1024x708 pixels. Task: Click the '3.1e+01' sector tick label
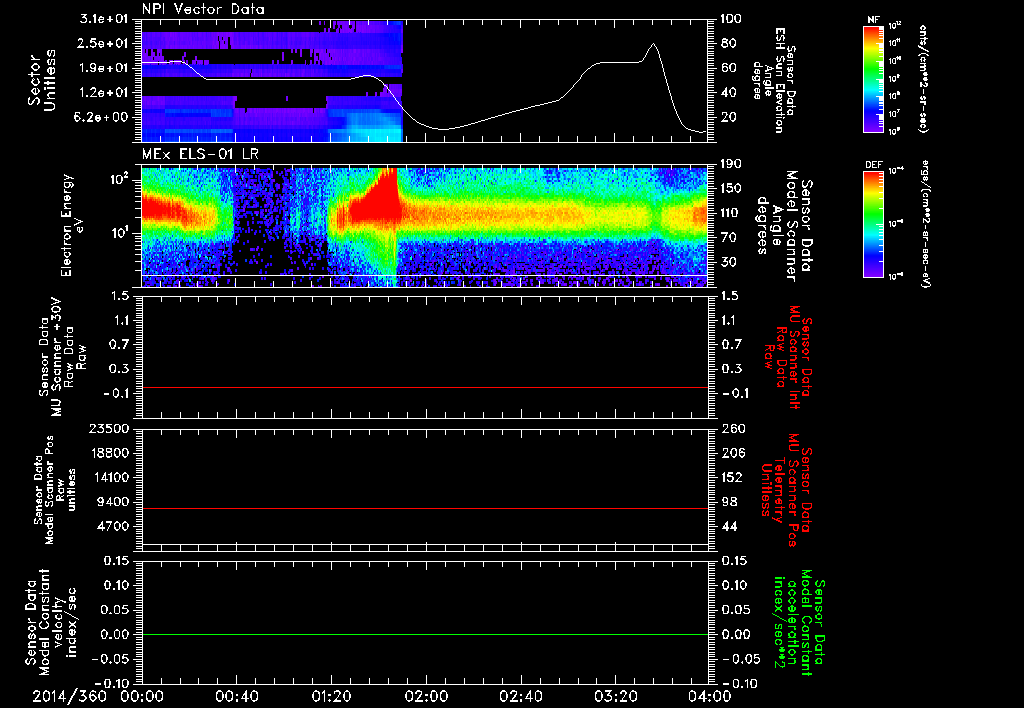point(104,19)
